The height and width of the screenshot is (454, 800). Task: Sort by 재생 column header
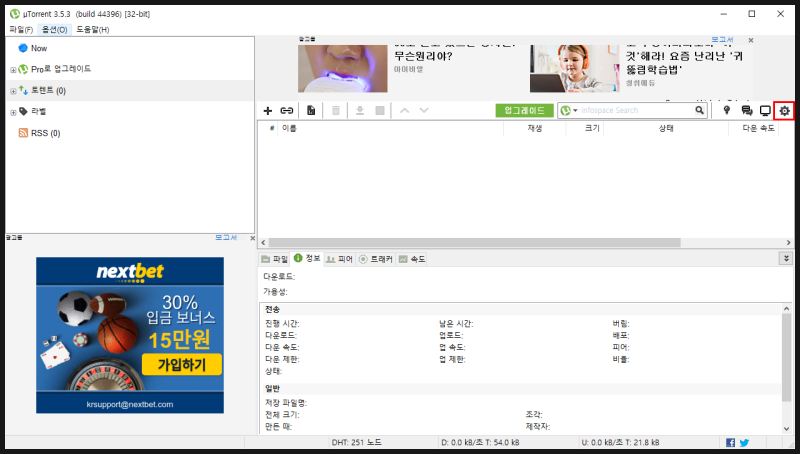535,129
